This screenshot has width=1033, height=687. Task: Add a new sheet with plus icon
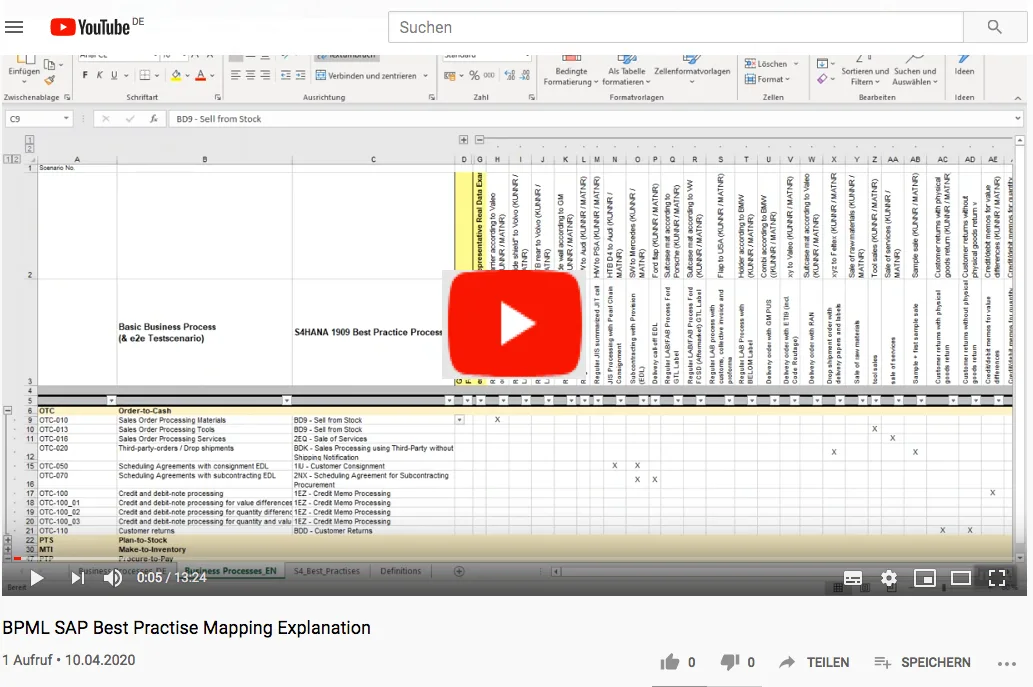(x=459, y=571)
